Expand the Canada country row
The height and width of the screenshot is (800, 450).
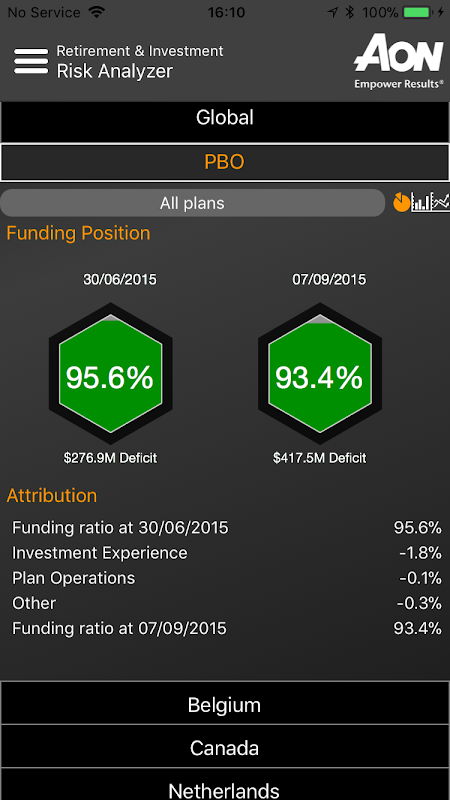tap(225, 748)
